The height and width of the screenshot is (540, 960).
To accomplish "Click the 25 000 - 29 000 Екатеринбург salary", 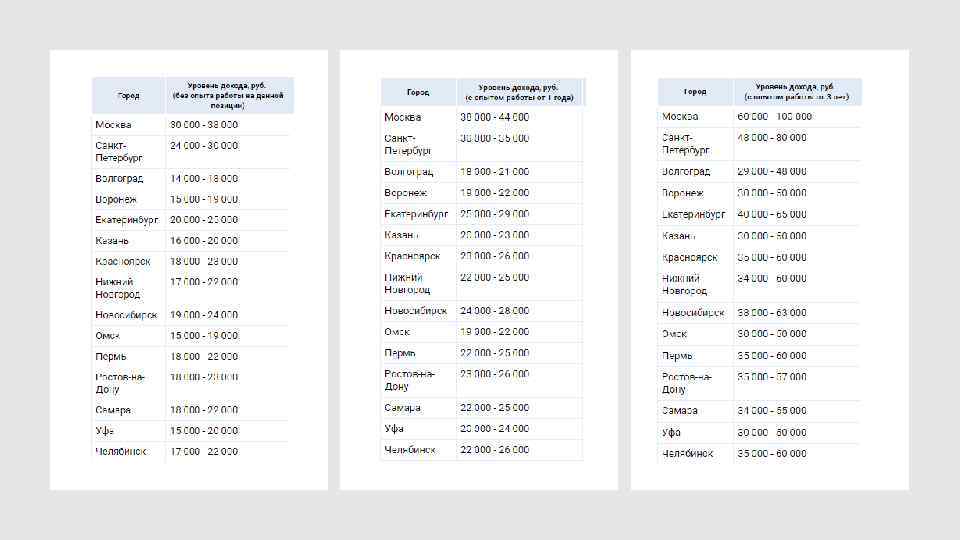I will click(x=494, y=214).
